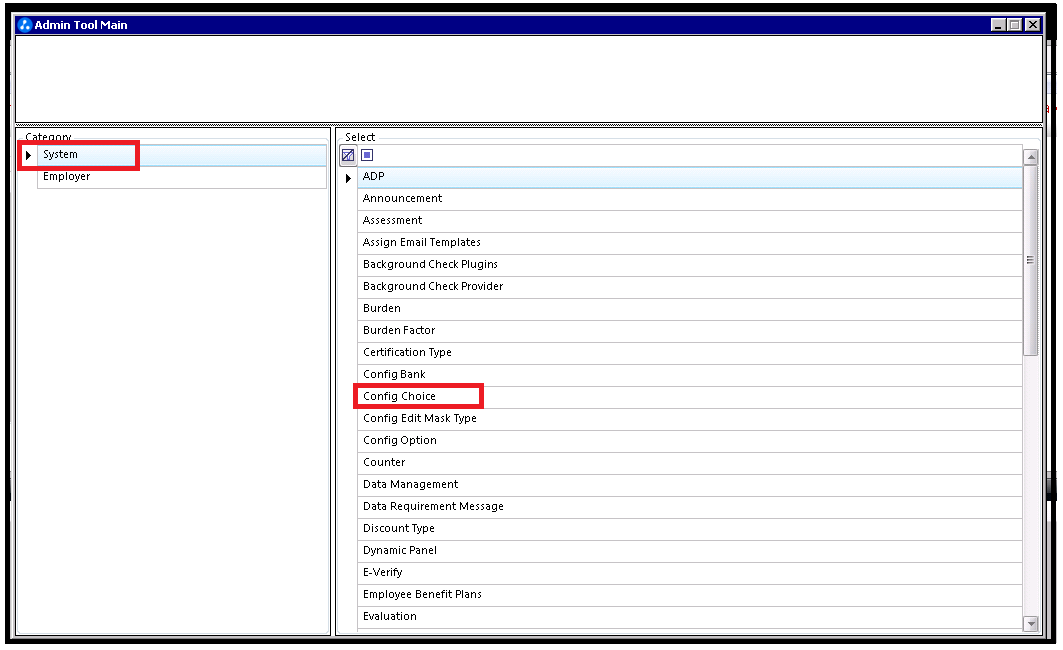Select Data Requirement Message
This screenshot has height=650, width=1063.
(689, 507)
